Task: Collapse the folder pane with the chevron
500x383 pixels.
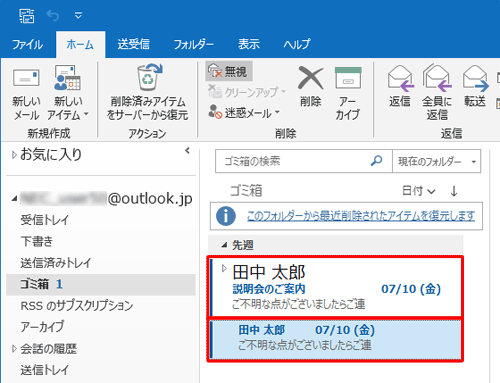Action: pyautogui.click(x=187, y=151)
